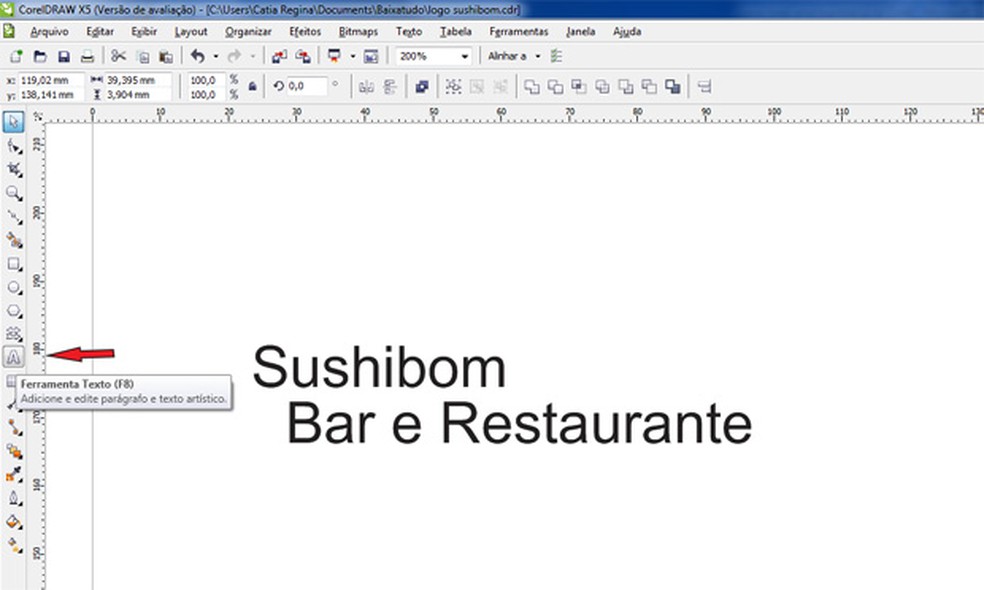Select the Crop tool

coord(14,169)
